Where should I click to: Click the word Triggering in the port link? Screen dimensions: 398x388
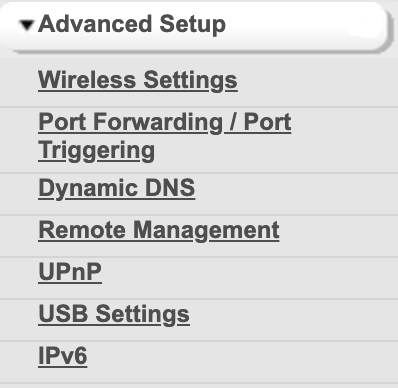(x=96, y=150)
